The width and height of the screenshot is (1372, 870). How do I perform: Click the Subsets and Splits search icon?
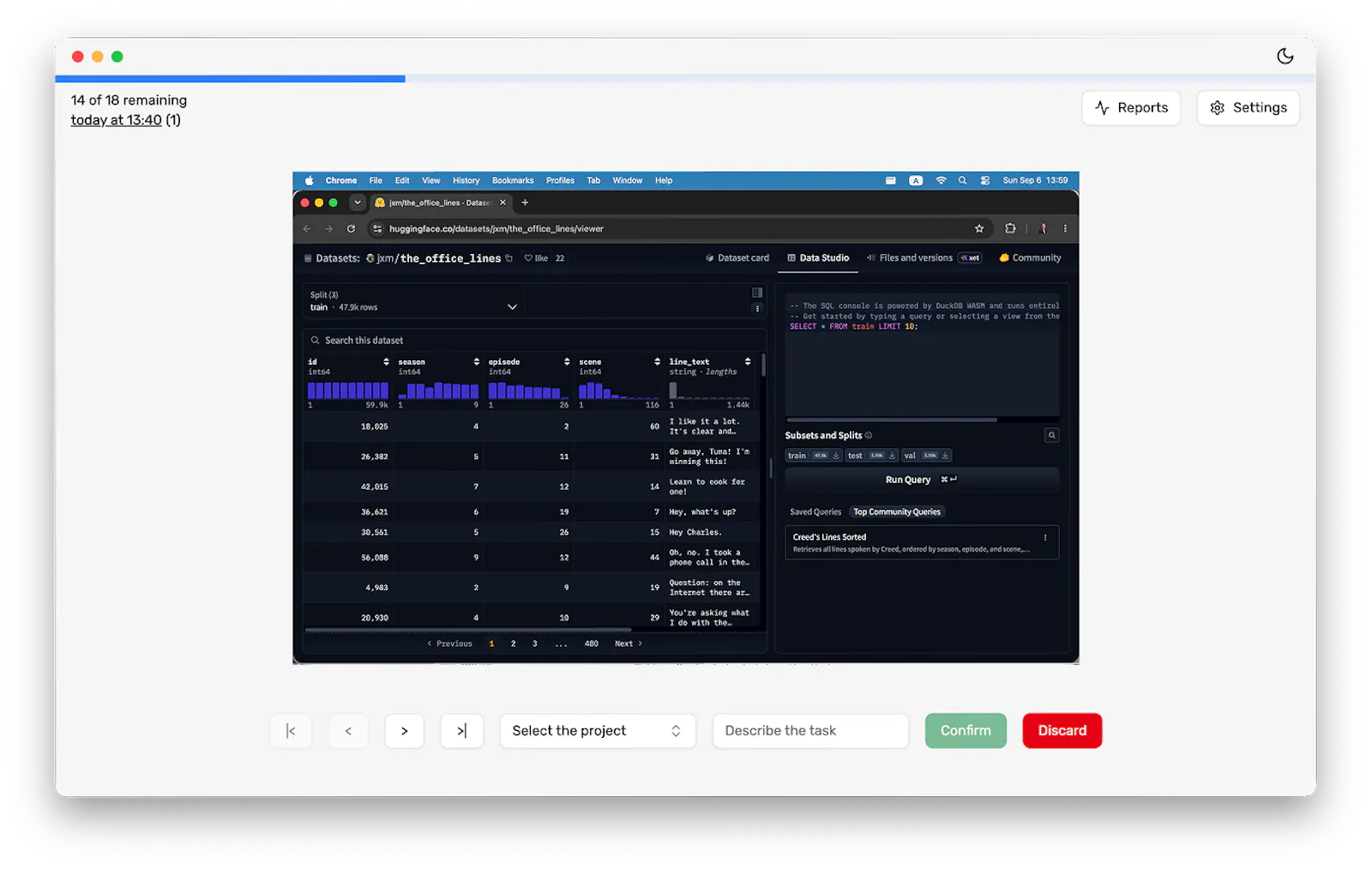pos(1051,435)
